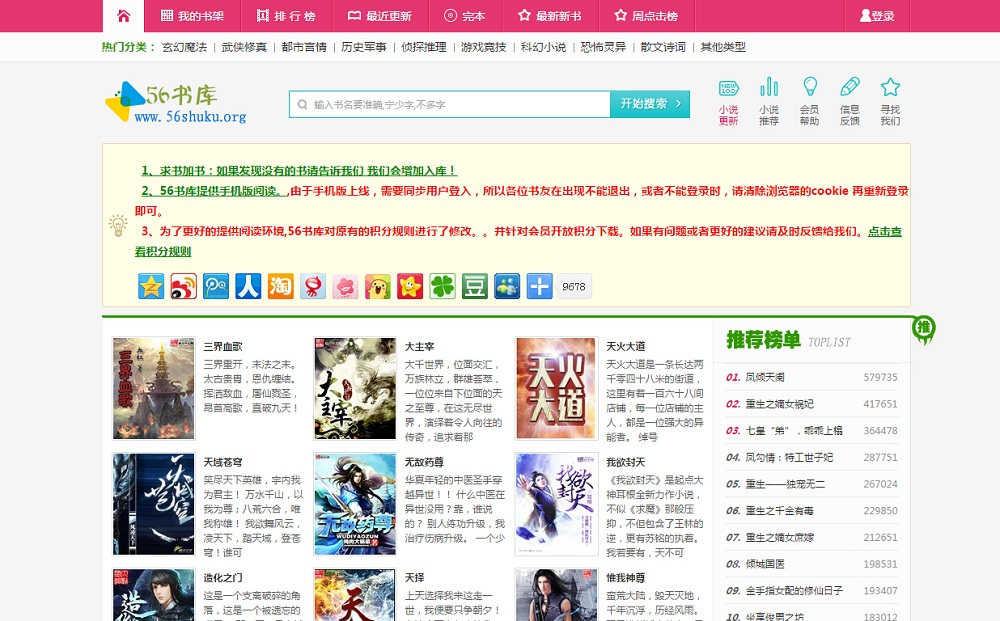Share to MSN Messenger icon
The image size is (1000, 621).
point(507,286)
